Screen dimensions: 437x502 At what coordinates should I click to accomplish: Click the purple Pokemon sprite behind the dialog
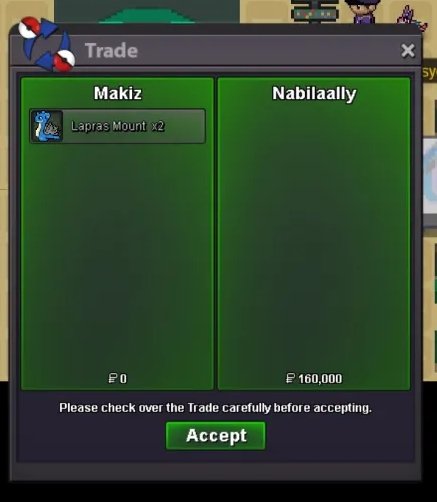pos(411,18)
